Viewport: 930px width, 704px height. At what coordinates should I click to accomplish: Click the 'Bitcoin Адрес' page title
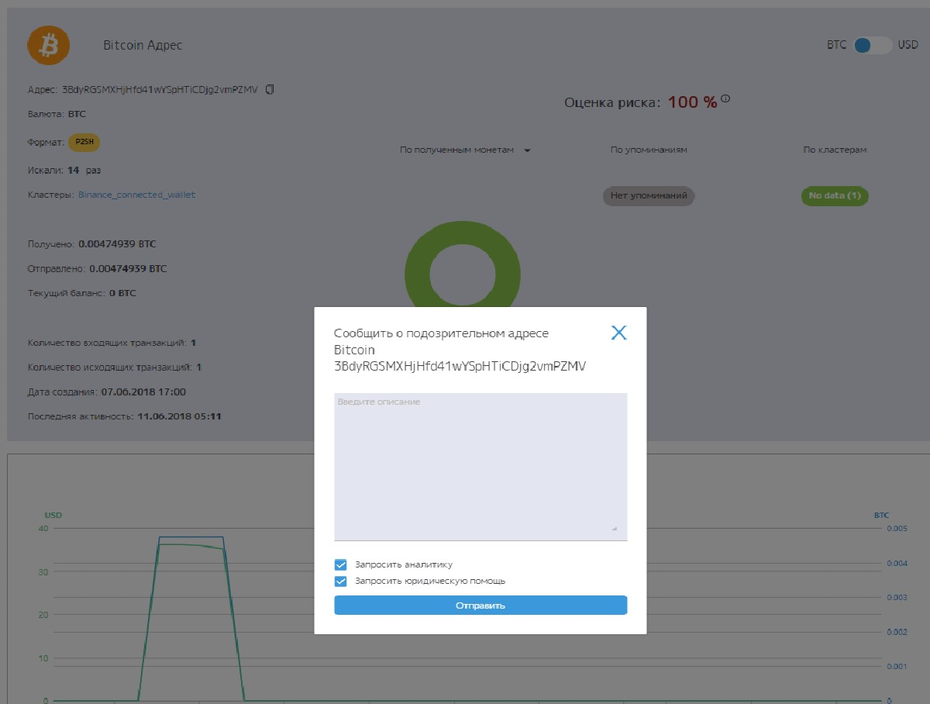[142, 45]
